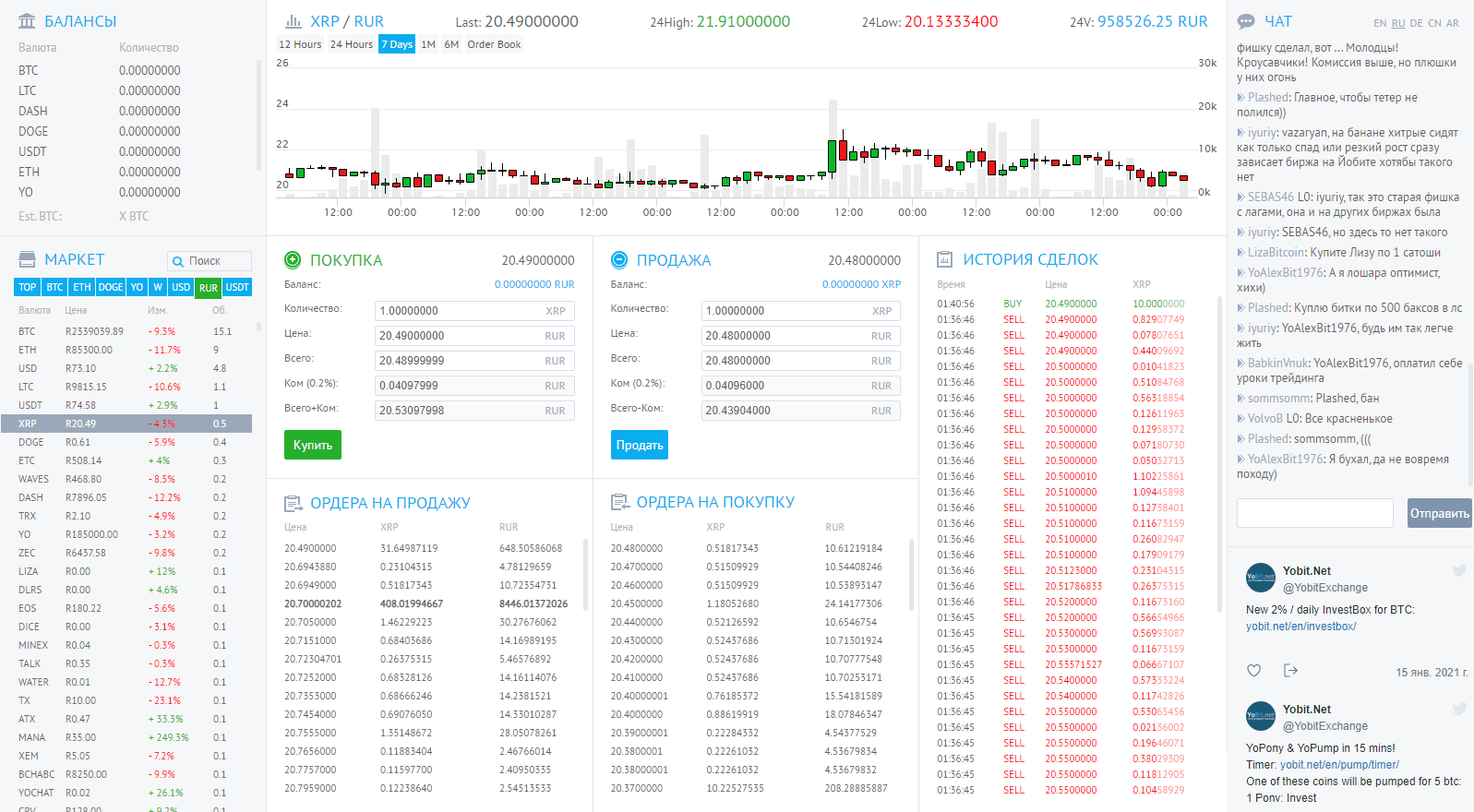Switch chat language to DE
The height and width of the screenshot is (812, 1474).
click(1416, 23)
